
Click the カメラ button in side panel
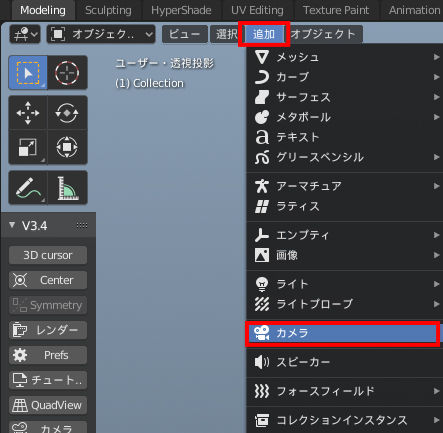[x=48, y=427]
